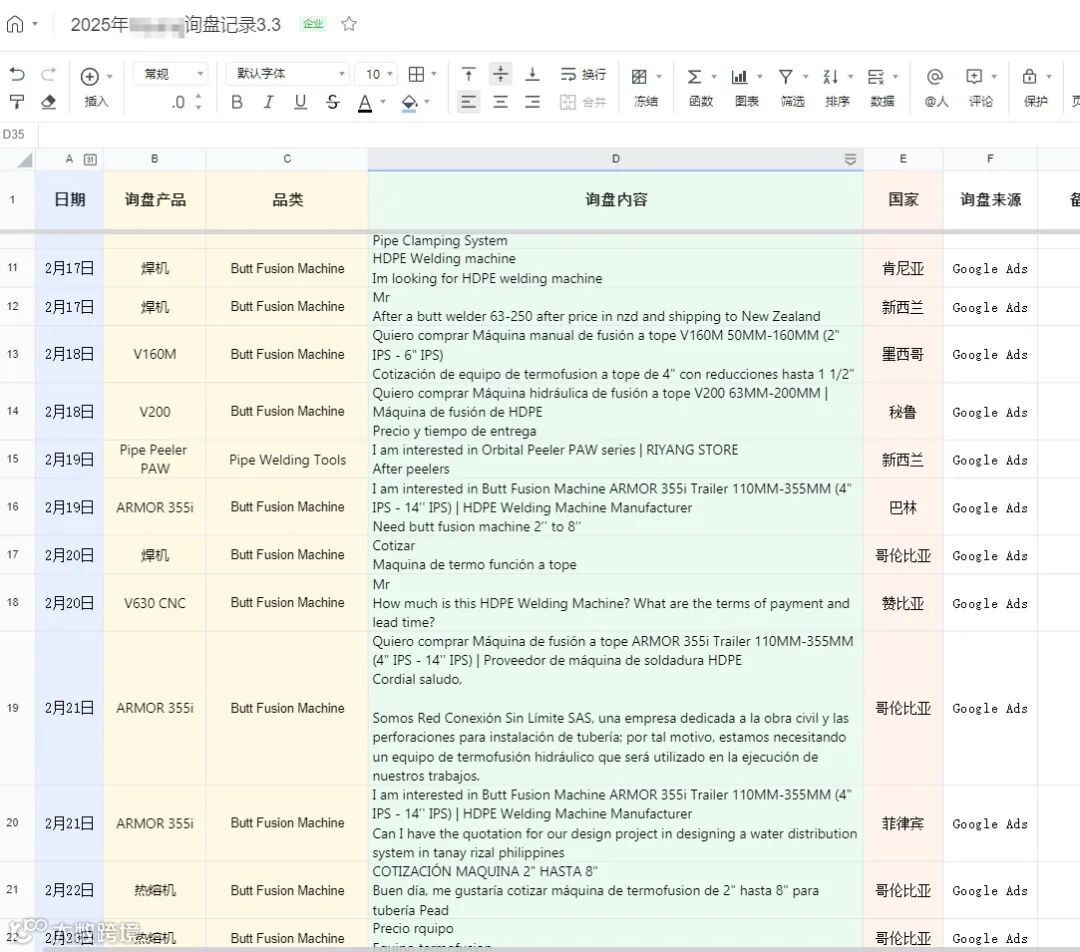
Task: Open the font size dropdown showing 10
Action: tap(377, 74)
